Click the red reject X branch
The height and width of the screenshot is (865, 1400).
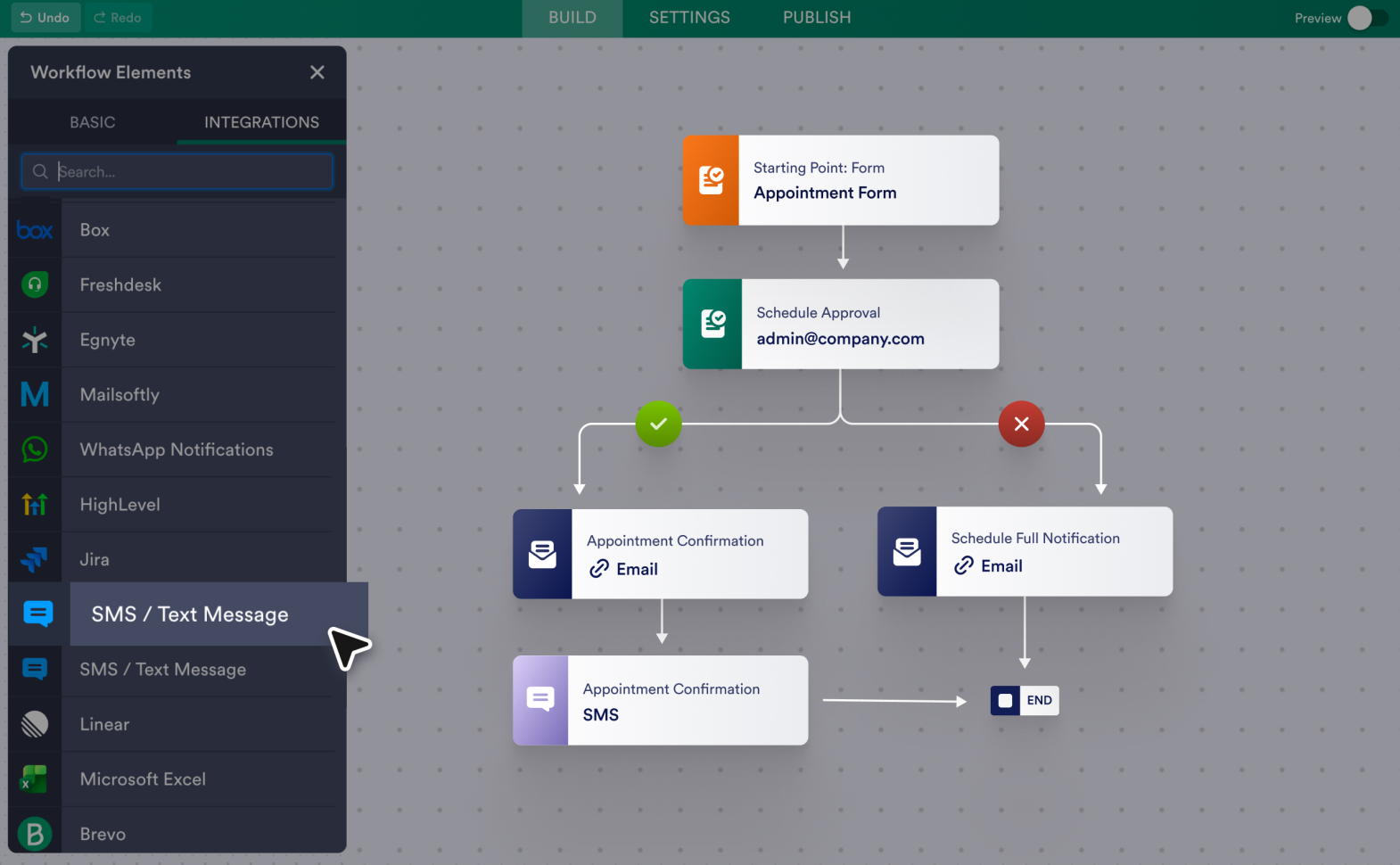(x=1022, y=424)
